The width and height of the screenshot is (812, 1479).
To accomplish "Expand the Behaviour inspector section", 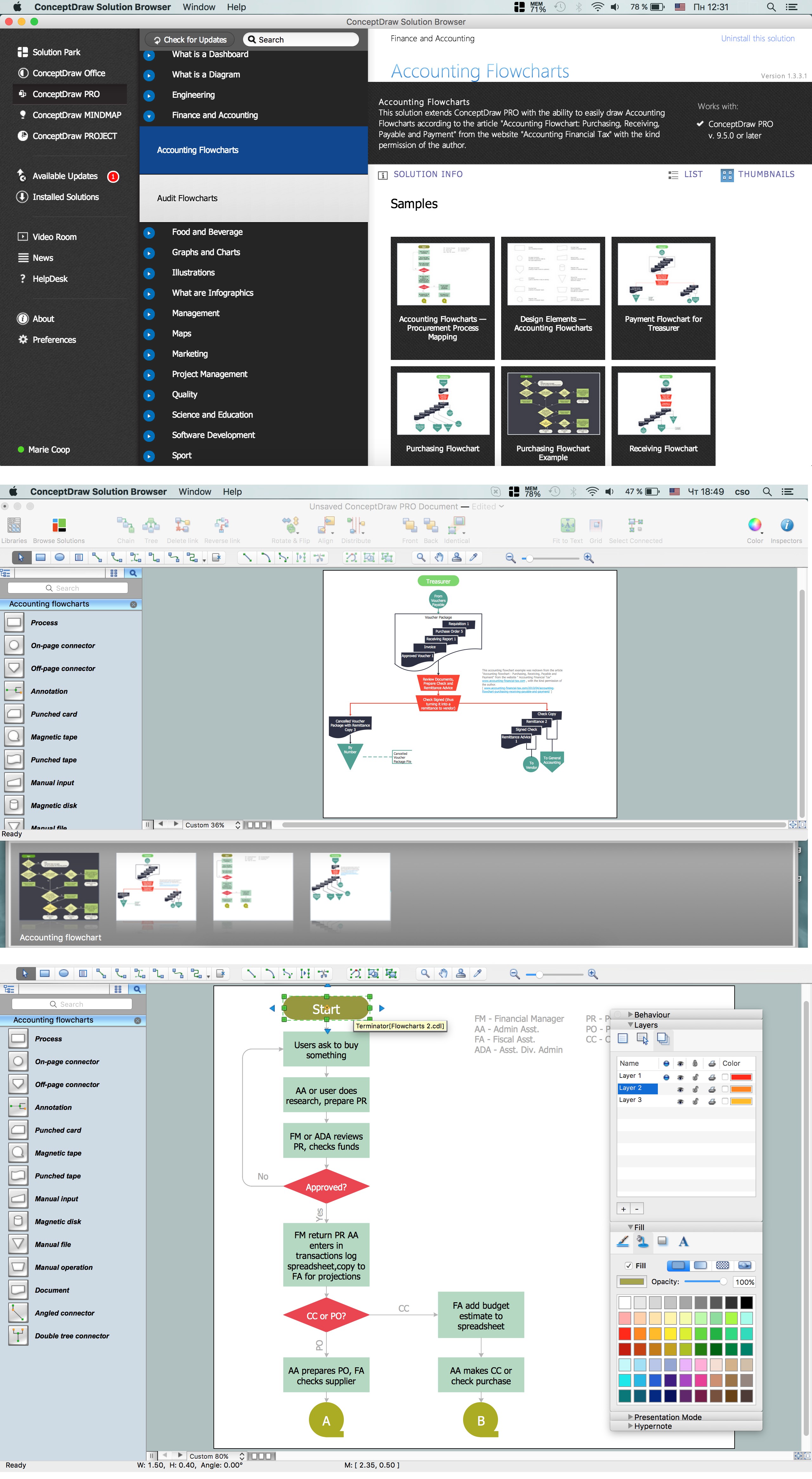I will click(631, 1015).
